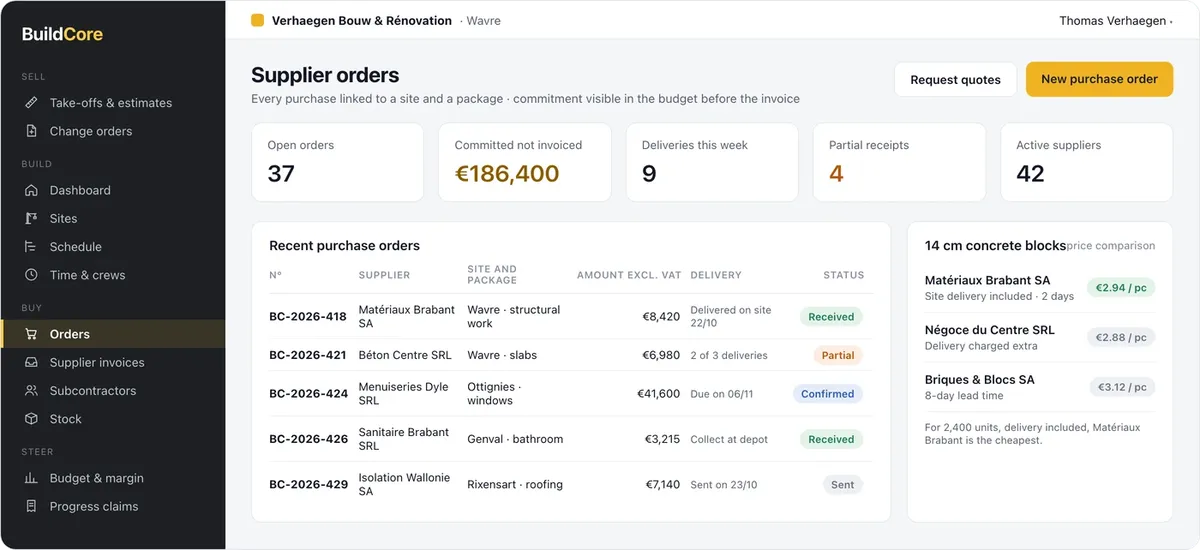Open the Active suppliers card
Viewport: 1200px width, 550px height.
pyautogui.click(x=1086, y=162)
